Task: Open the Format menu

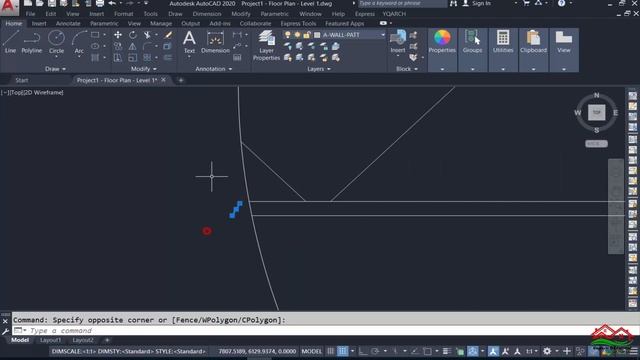Action: pos(124,14)
